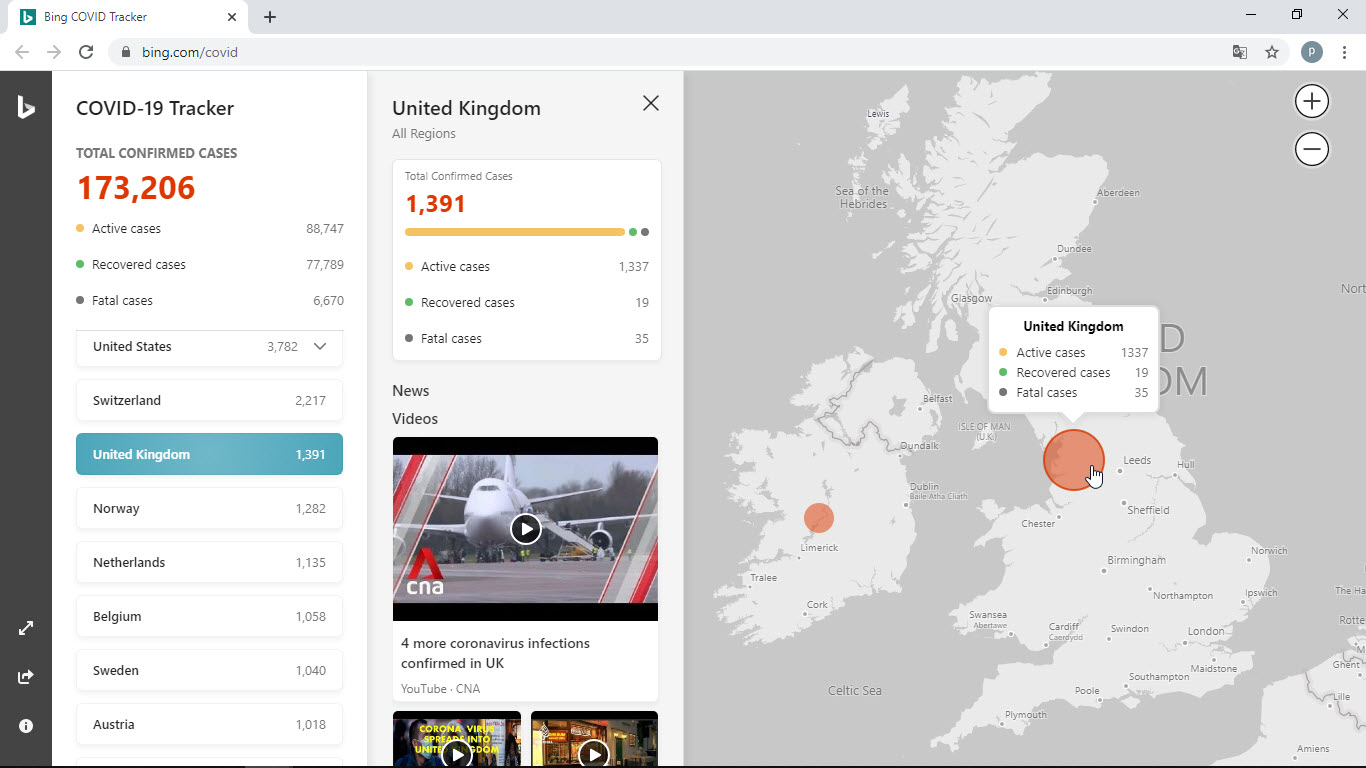Click Active cases 1337 in map tooltip
The height and width of the screenshot is (768, 1366).
(x=1073, y=353)
